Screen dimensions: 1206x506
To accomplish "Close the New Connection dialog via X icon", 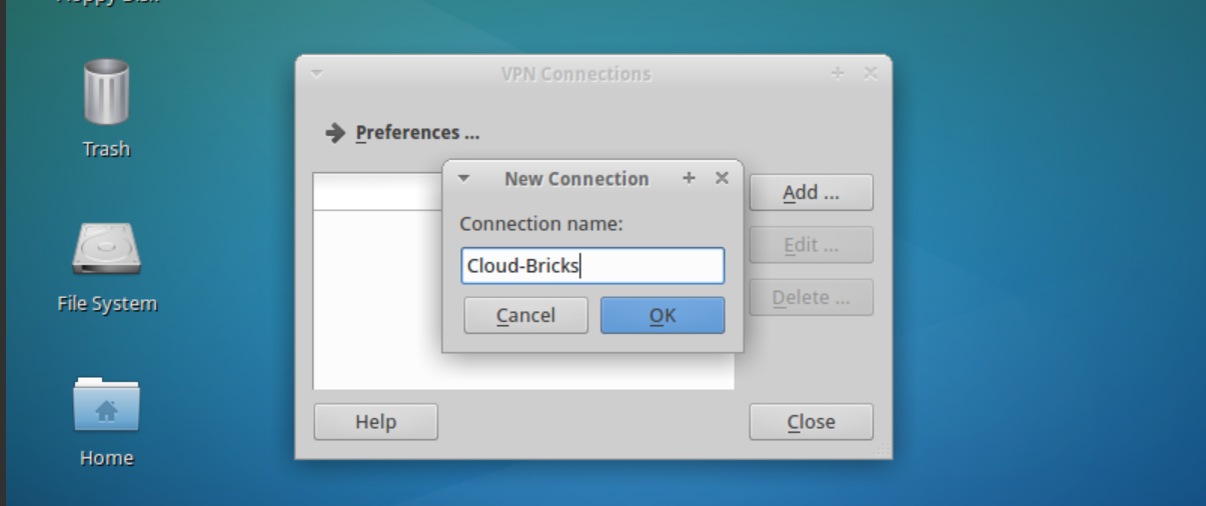I will 722,178.
